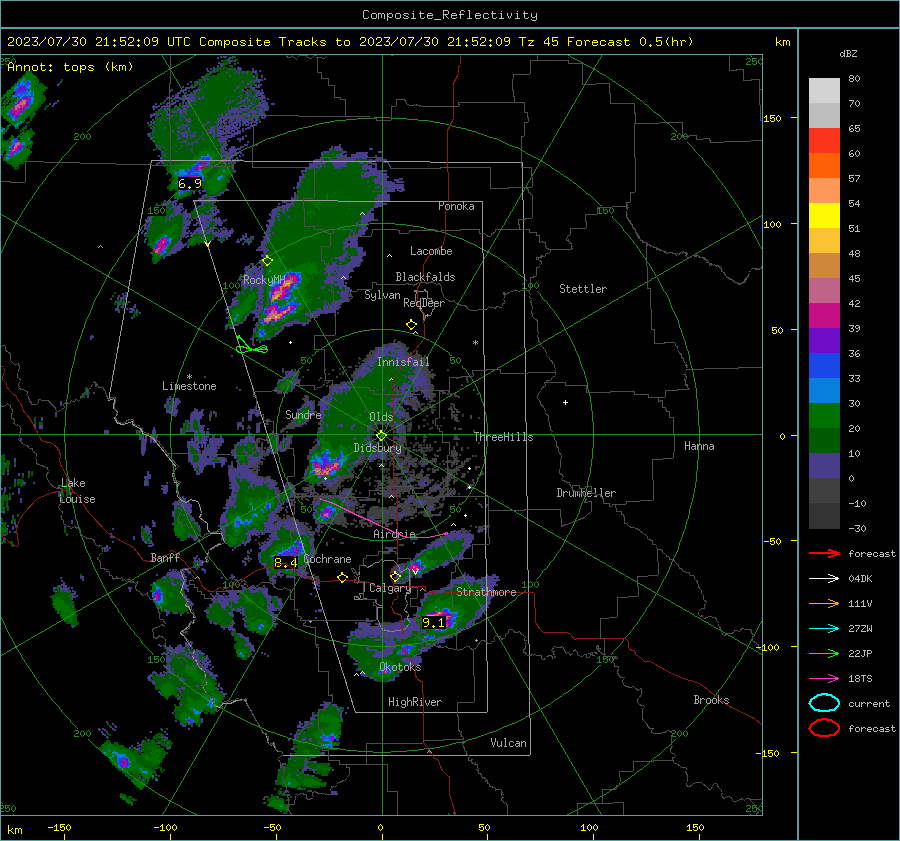
Task: Click the Composite_Reflectivity title
Action: (449, 15)
